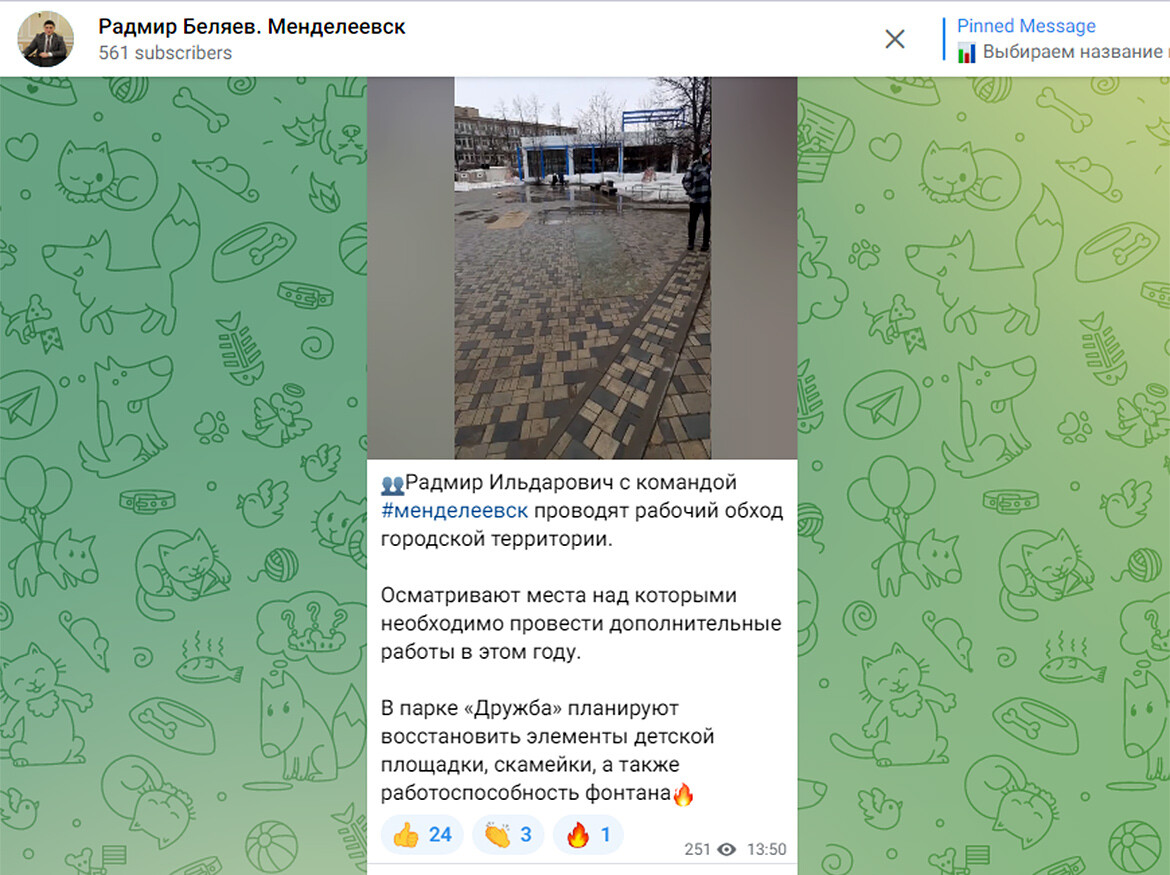Viewport: 1170px width, 875px height.
Task: Click the 251 view count
Action: (x=697, y=850)
